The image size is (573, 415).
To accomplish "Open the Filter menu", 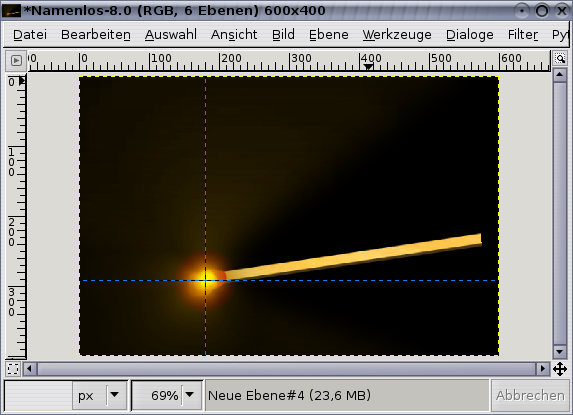I will [523, 35].
